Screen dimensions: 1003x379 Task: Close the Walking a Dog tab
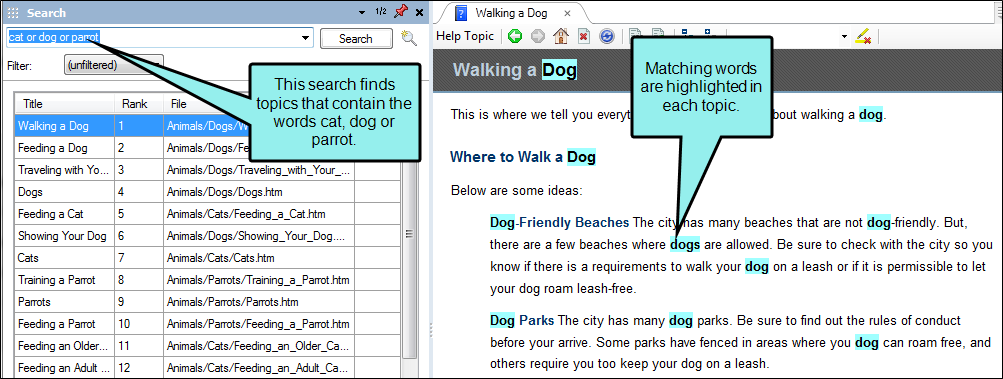coord(567,13)
